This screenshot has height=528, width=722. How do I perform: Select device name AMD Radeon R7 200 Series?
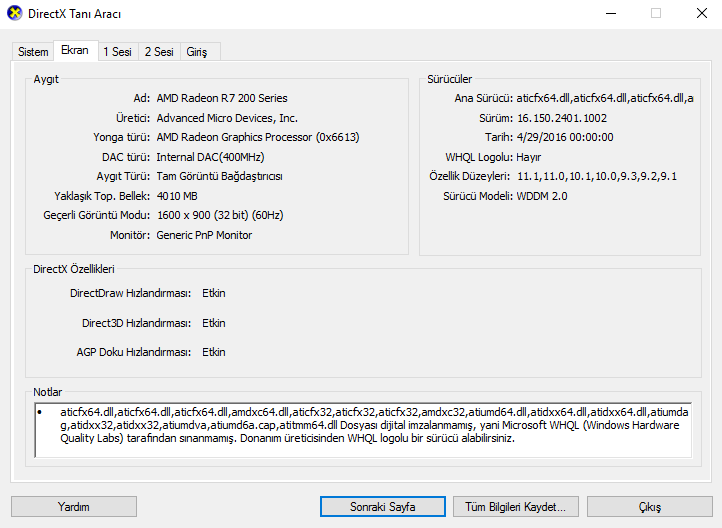point(222,98)
